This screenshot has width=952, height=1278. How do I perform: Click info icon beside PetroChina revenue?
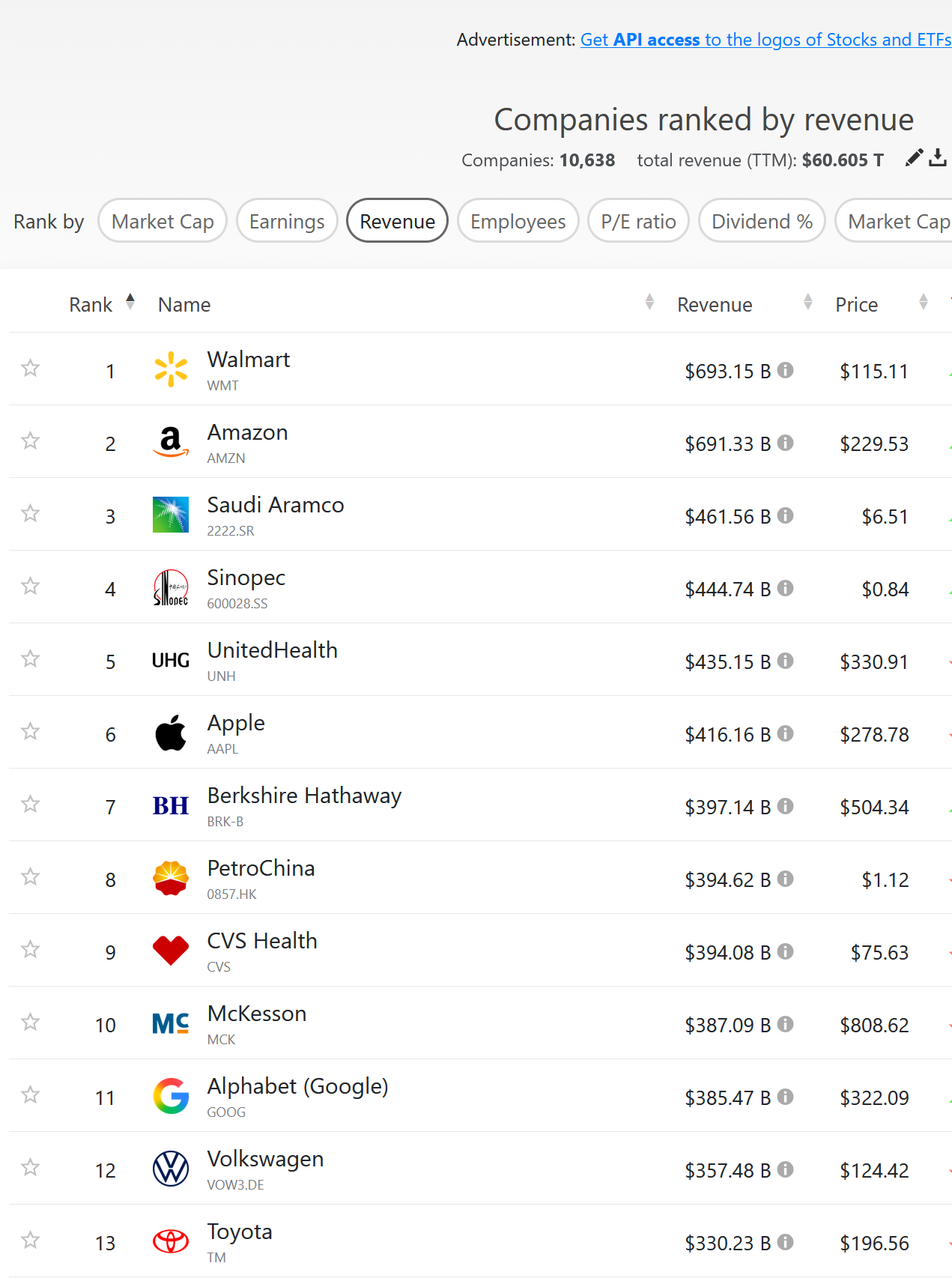pyautogui.click(x=785, y=879)
